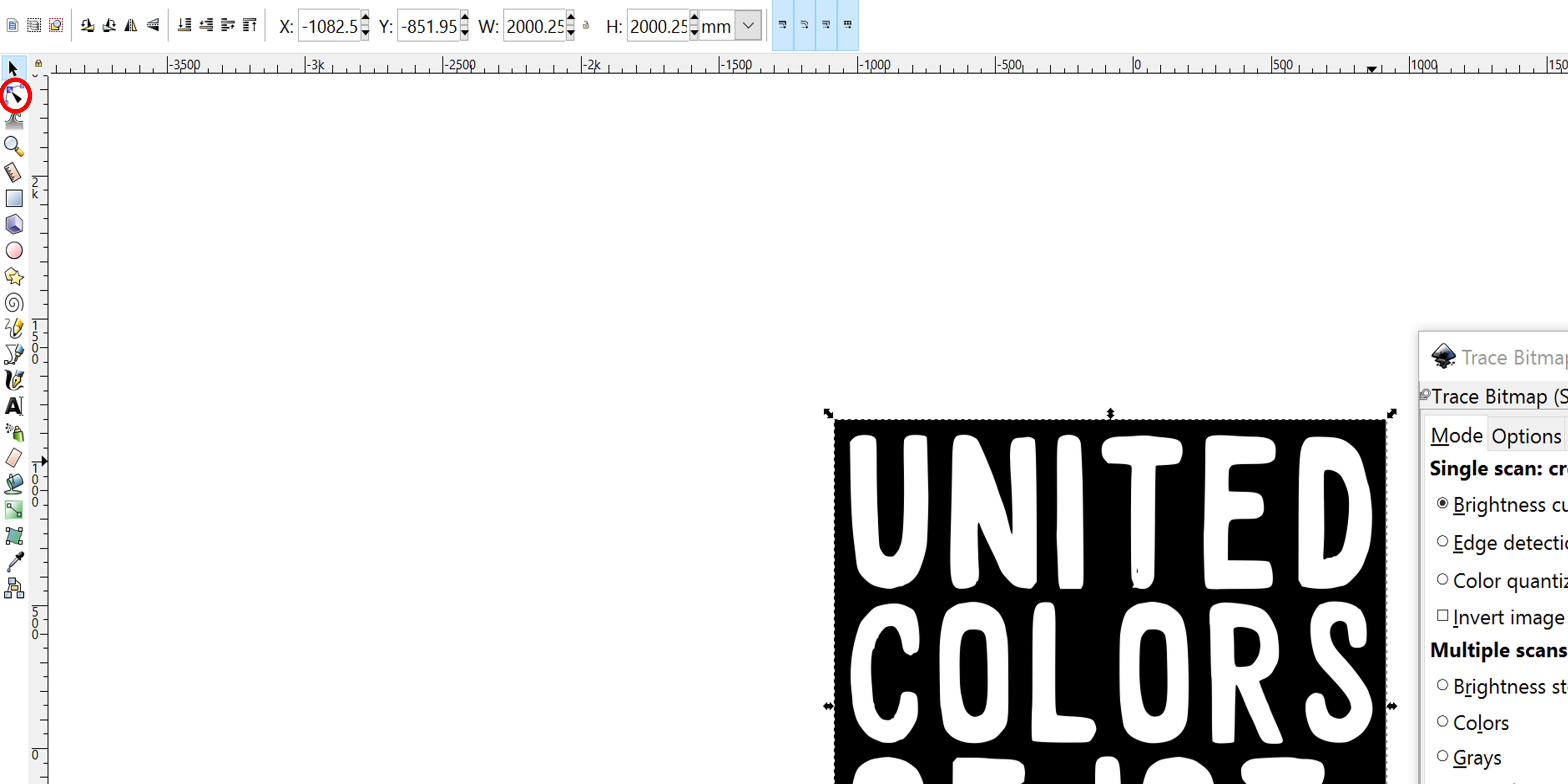Select the Selector arrow tool

[x=13, y=68]
